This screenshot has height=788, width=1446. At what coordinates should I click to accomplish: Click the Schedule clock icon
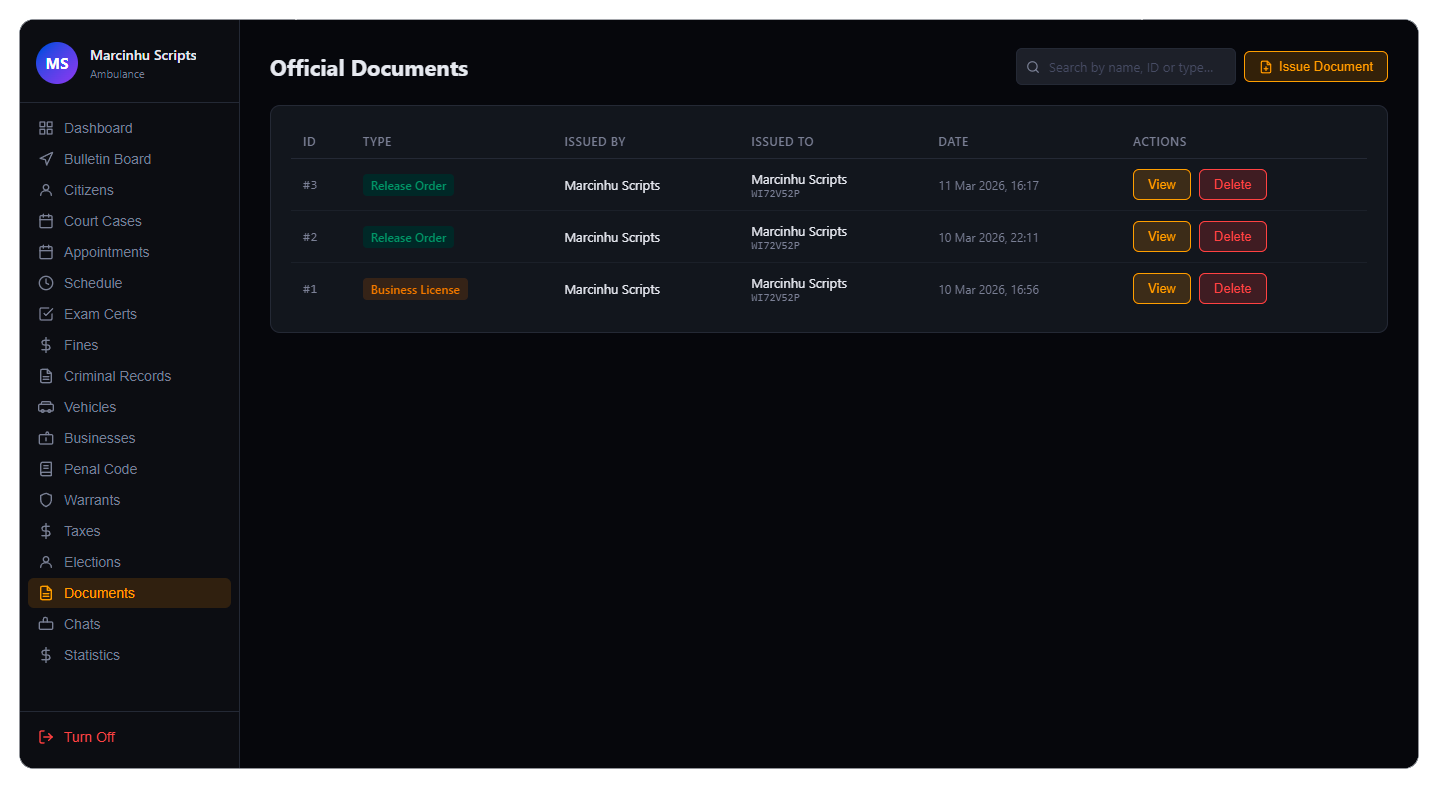(x=46, y=283)
